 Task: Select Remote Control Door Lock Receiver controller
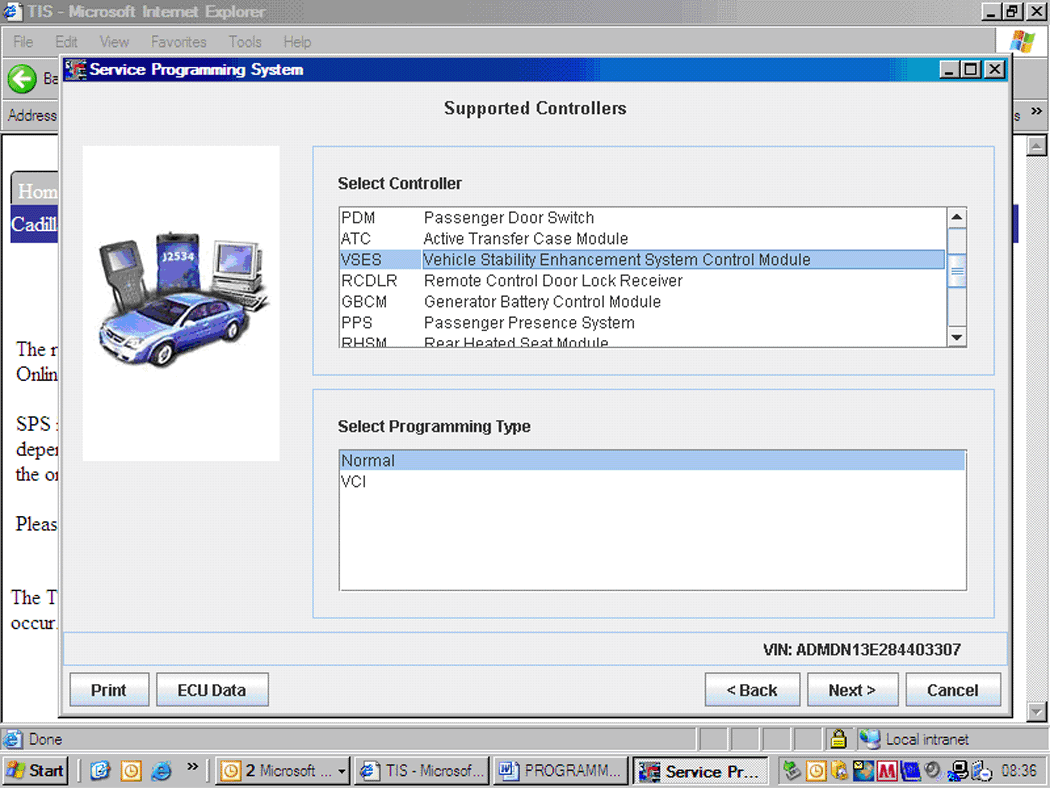553,281
